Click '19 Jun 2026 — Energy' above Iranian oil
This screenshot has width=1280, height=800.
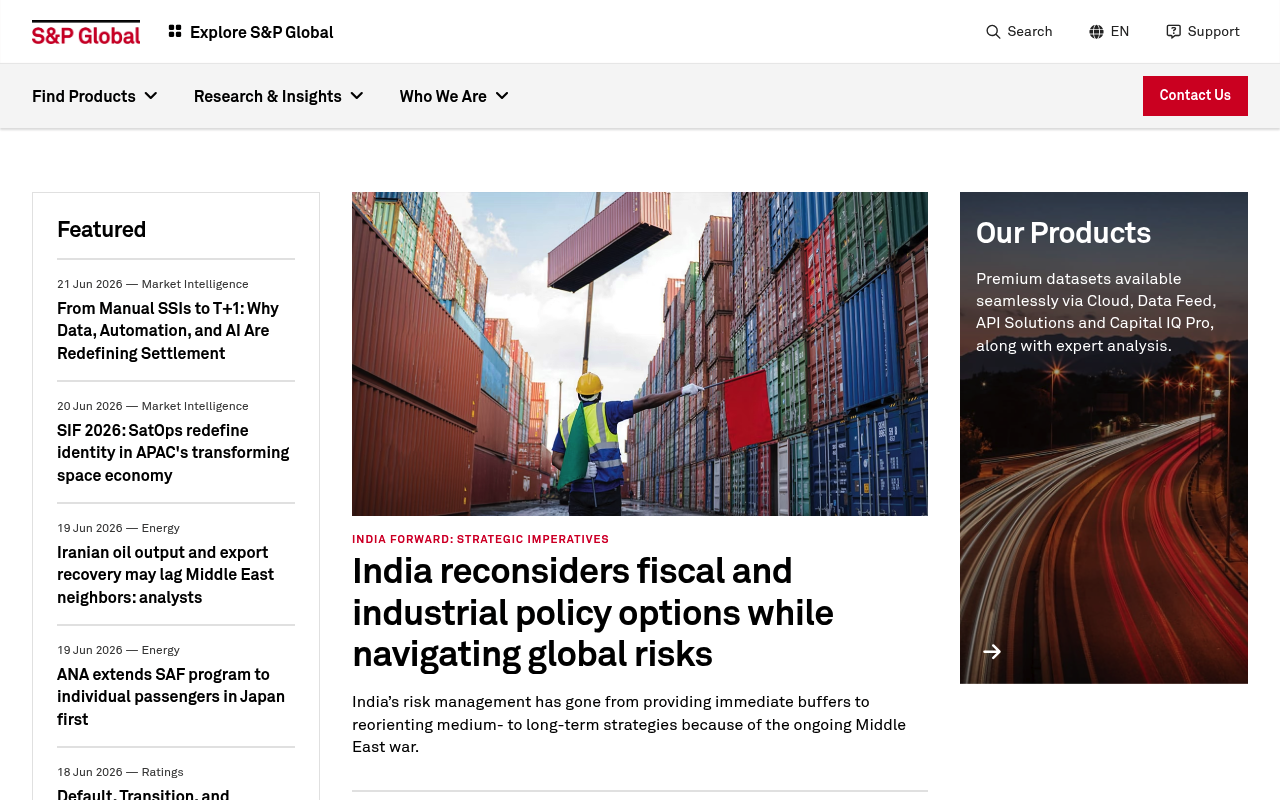118,528
